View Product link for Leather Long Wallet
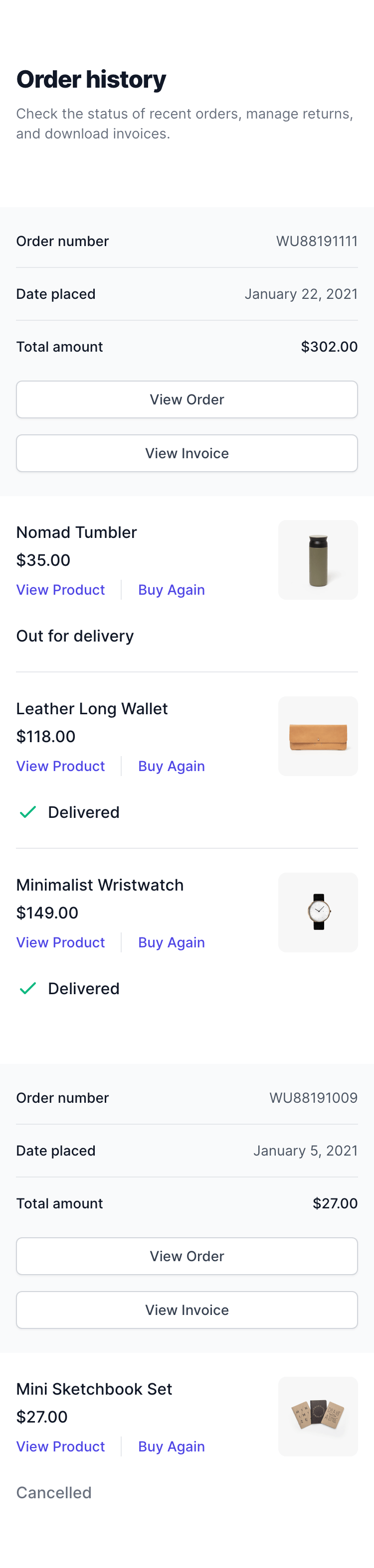Viewport: 374px width, 1568px height. point(60,767)
